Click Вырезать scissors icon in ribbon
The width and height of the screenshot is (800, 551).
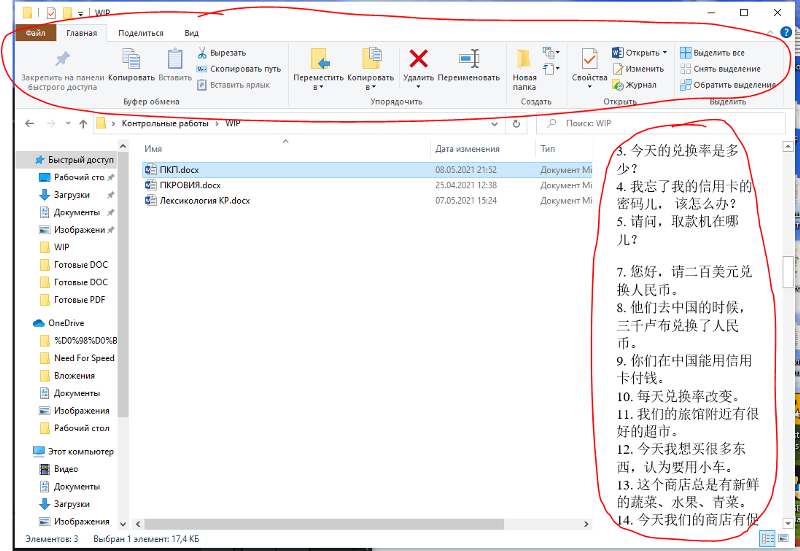(x=203, y=53)
